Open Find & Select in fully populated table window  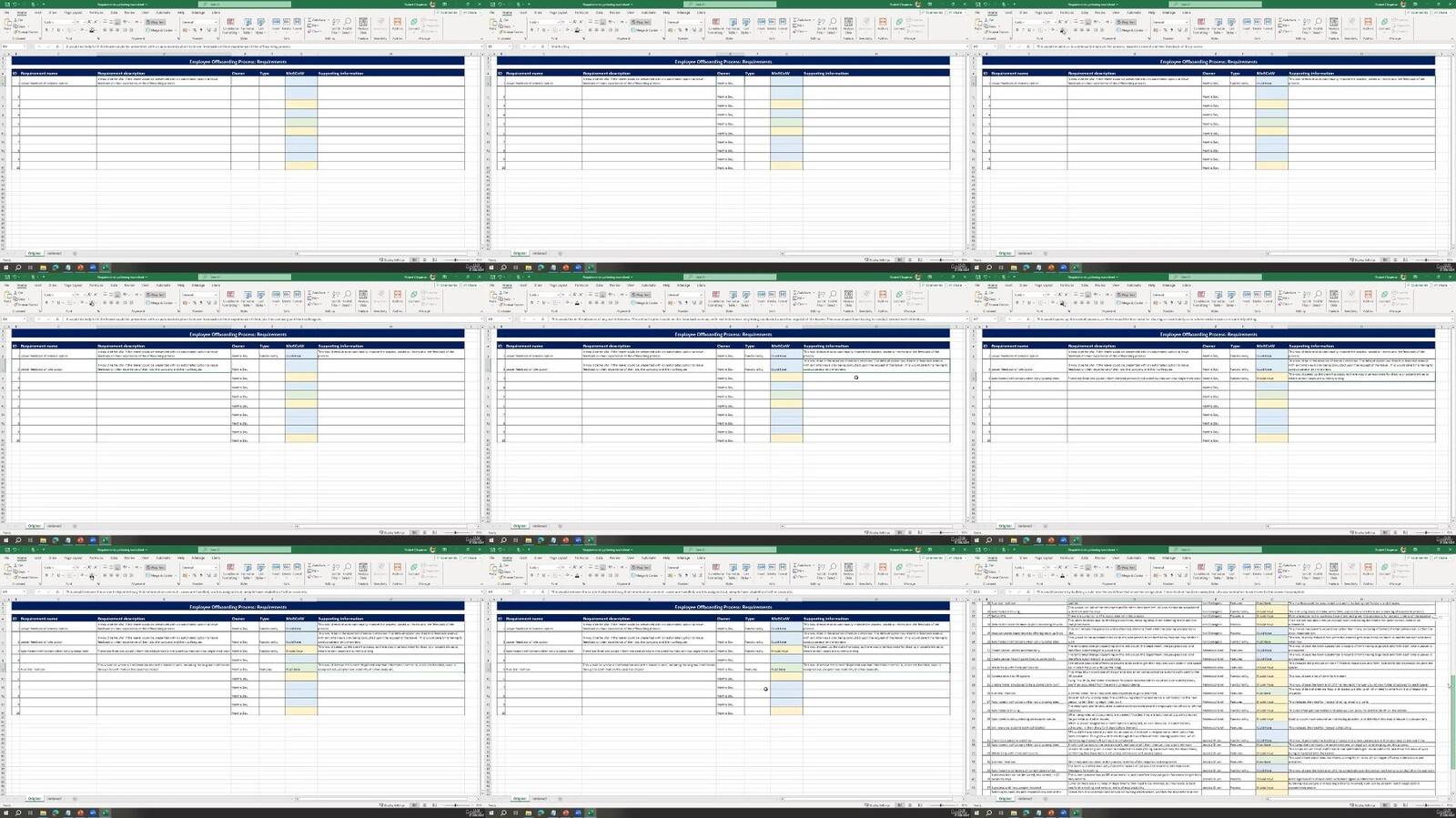(x=1319, y=571)
